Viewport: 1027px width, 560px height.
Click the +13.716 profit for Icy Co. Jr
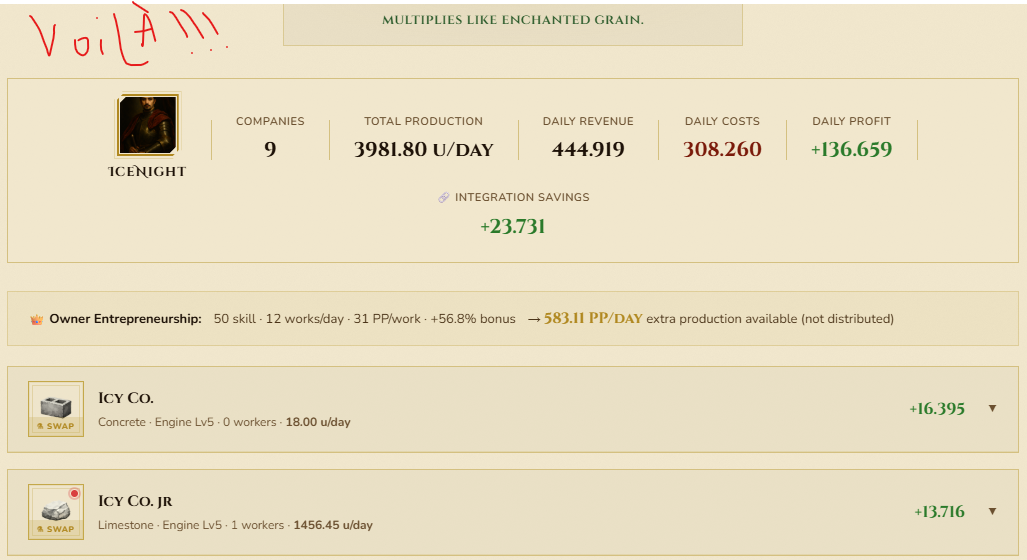(x=939, y=512)
